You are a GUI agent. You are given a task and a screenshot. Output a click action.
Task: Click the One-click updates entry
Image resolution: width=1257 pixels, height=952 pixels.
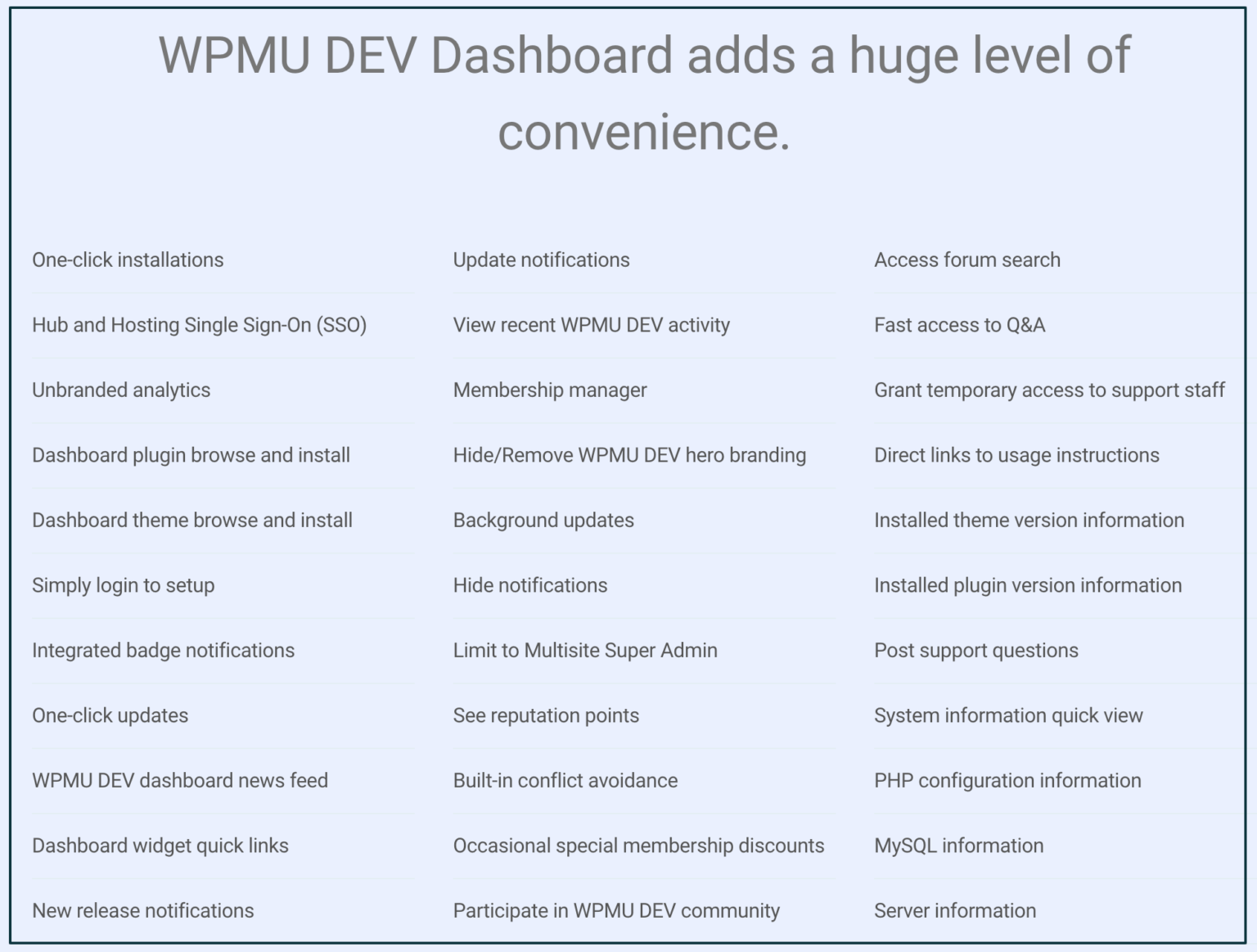pyautogui.click(x=110, y=715)
